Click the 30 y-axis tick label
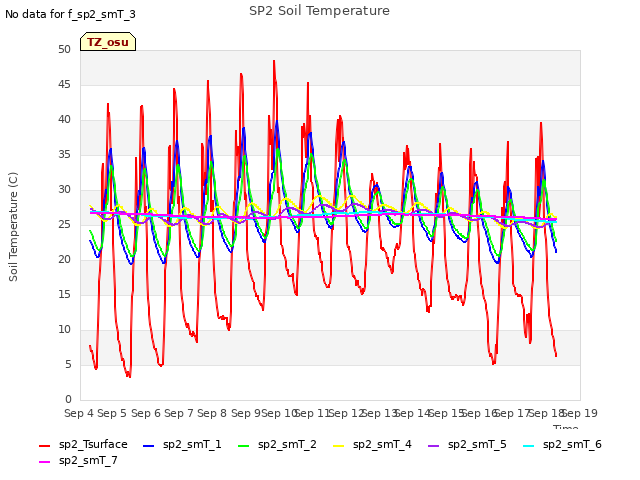 point(64,189)
